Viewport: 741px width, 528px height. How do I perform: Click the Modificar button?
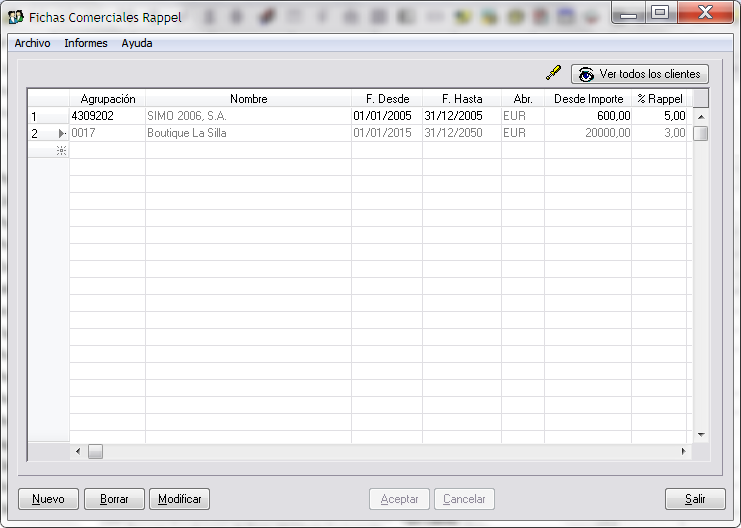[180, 499]
